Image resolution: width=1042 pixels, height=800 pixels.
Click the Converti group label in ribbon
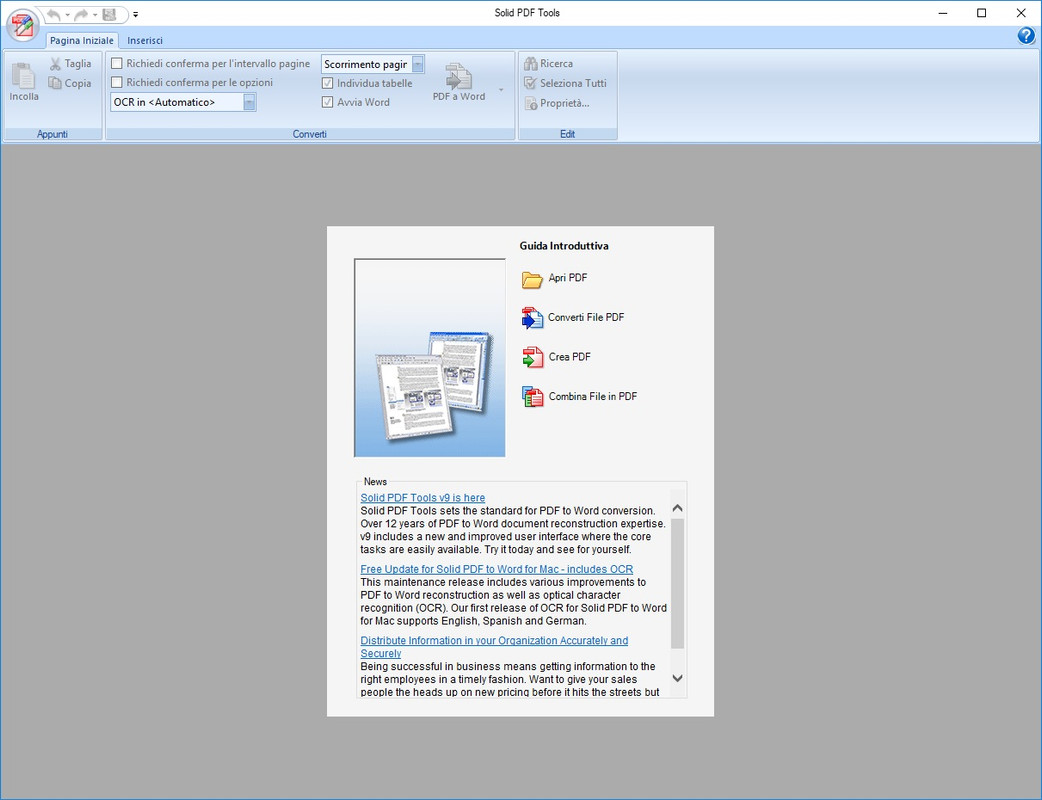pos(310,134)
